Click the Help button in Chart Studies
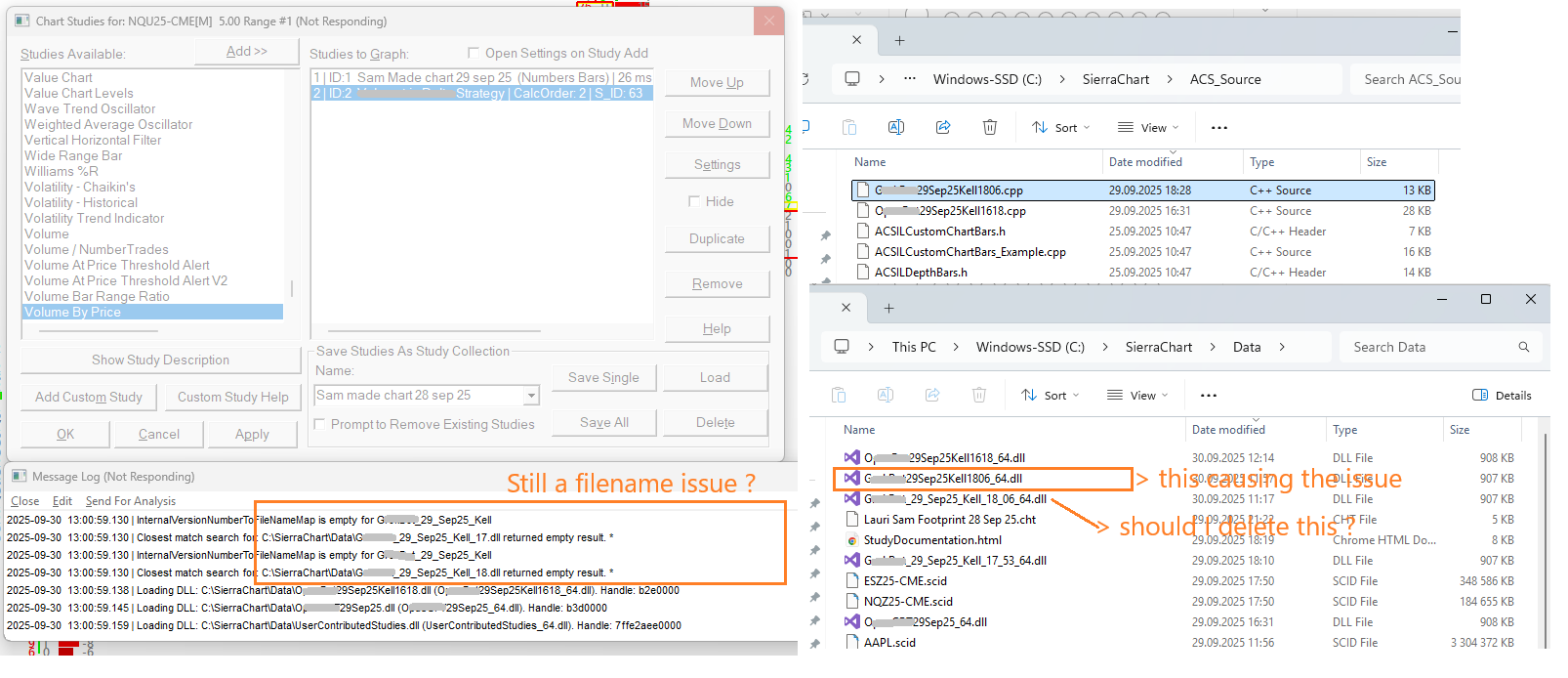1568x678 pixels. click(x=717, y=328)
